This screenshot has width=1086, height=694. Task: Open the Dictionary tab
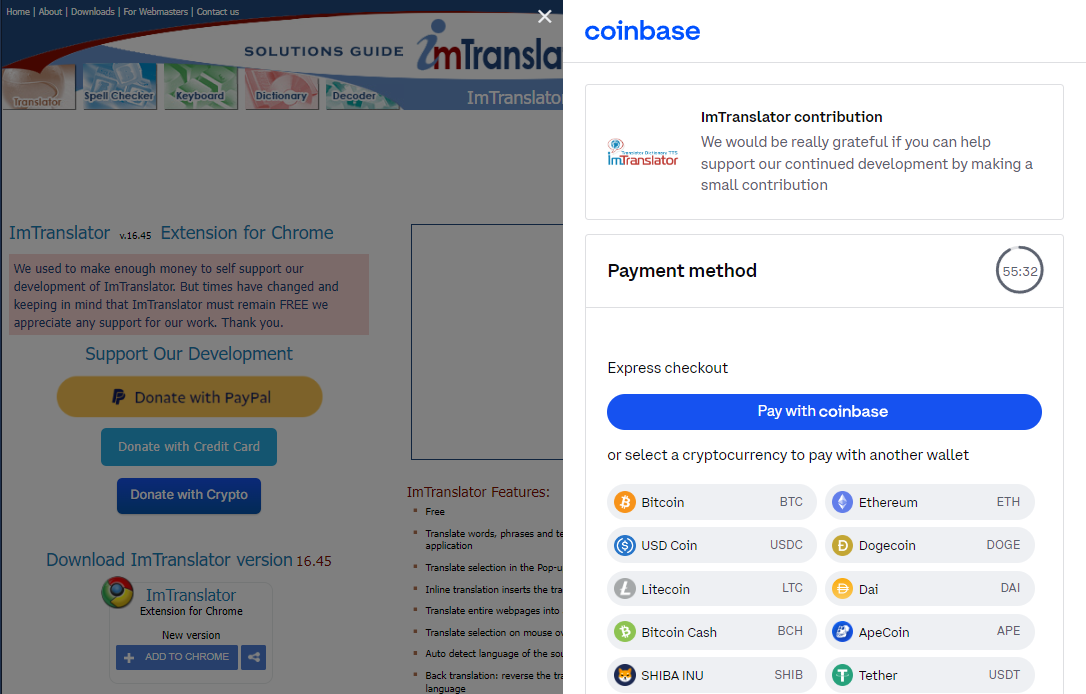pyautogui.click(x=281, y=88)
